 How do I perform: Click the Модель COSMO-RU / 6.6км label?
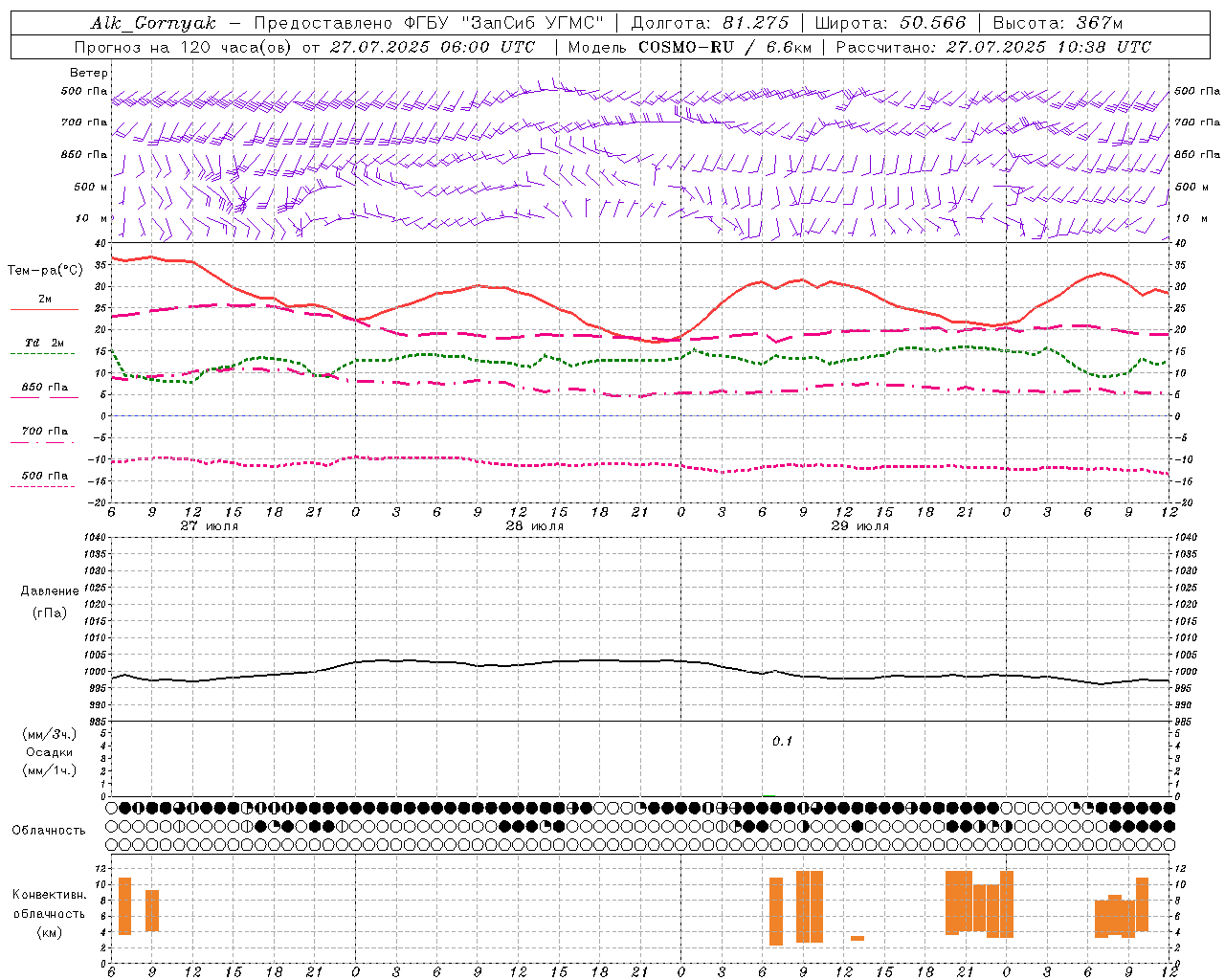click(689, 47)
